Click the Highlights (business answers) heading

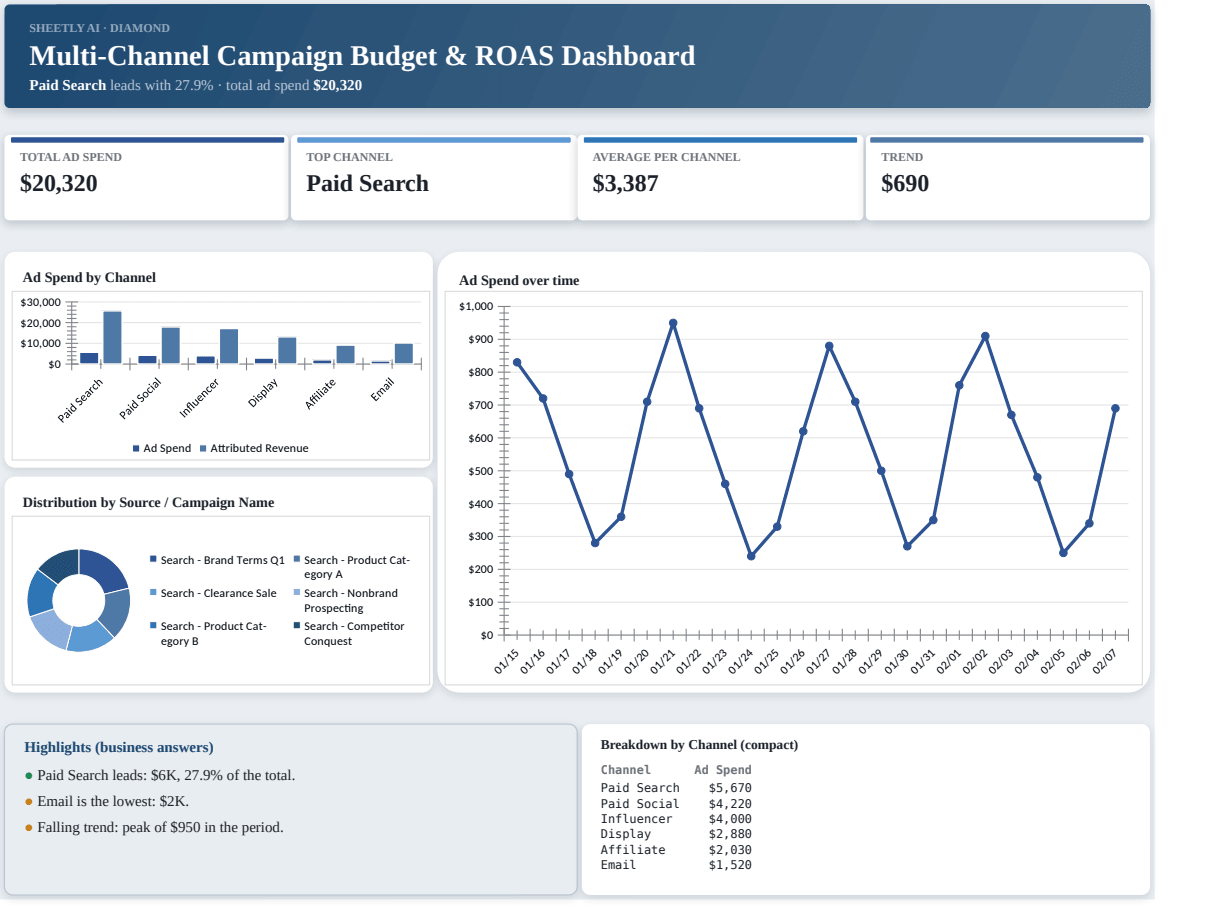tap(119, 747)
